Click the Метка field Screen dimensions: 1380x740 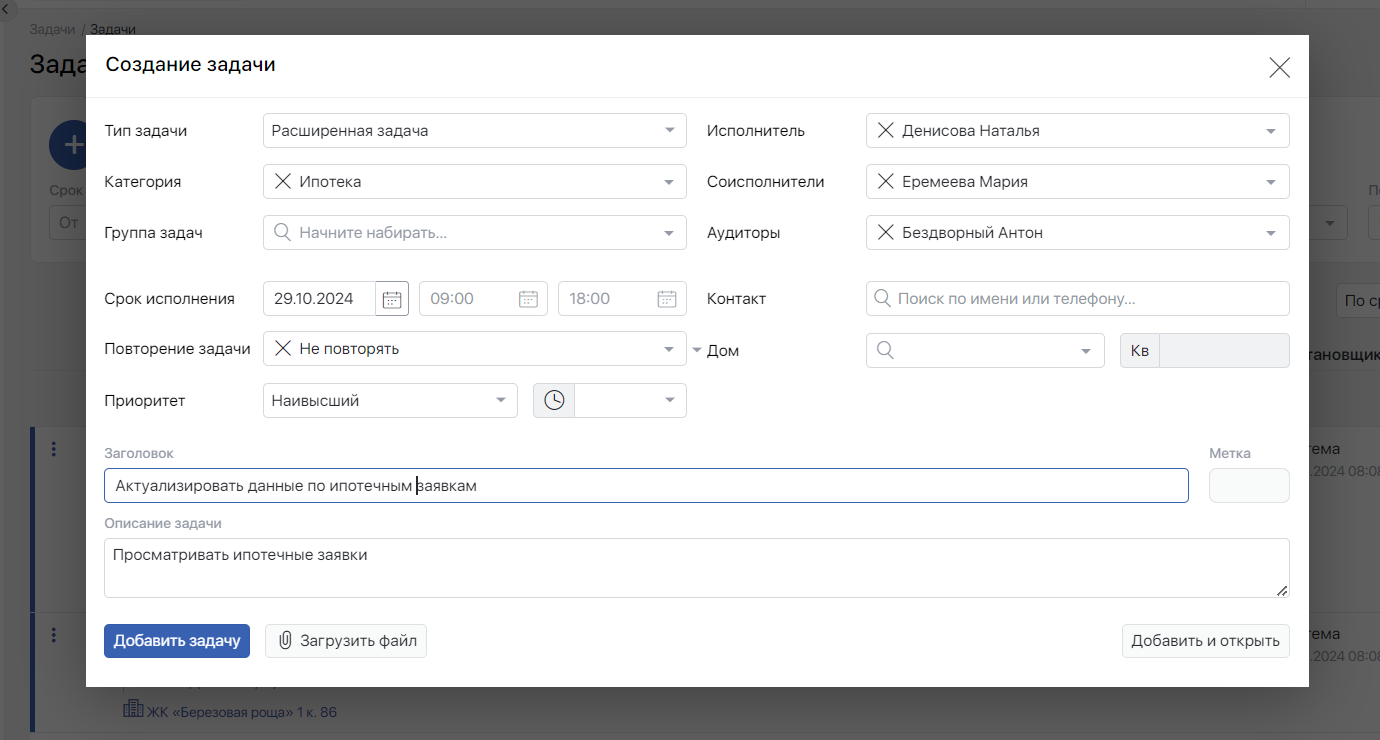pos(1249,486)
